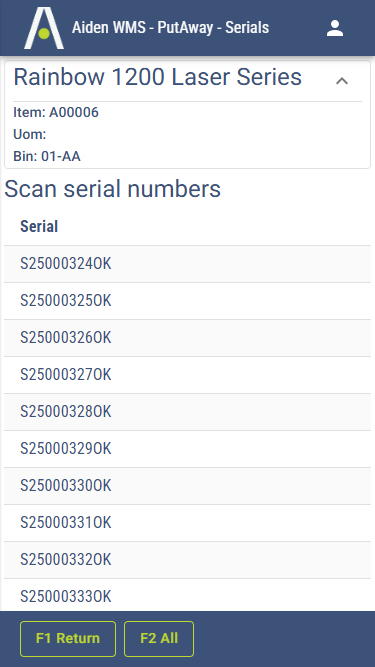Collapse the Rainbow 1200 Laser Series panel
The width and height of the screenshot is (375, 667).
tap(342, 81)
